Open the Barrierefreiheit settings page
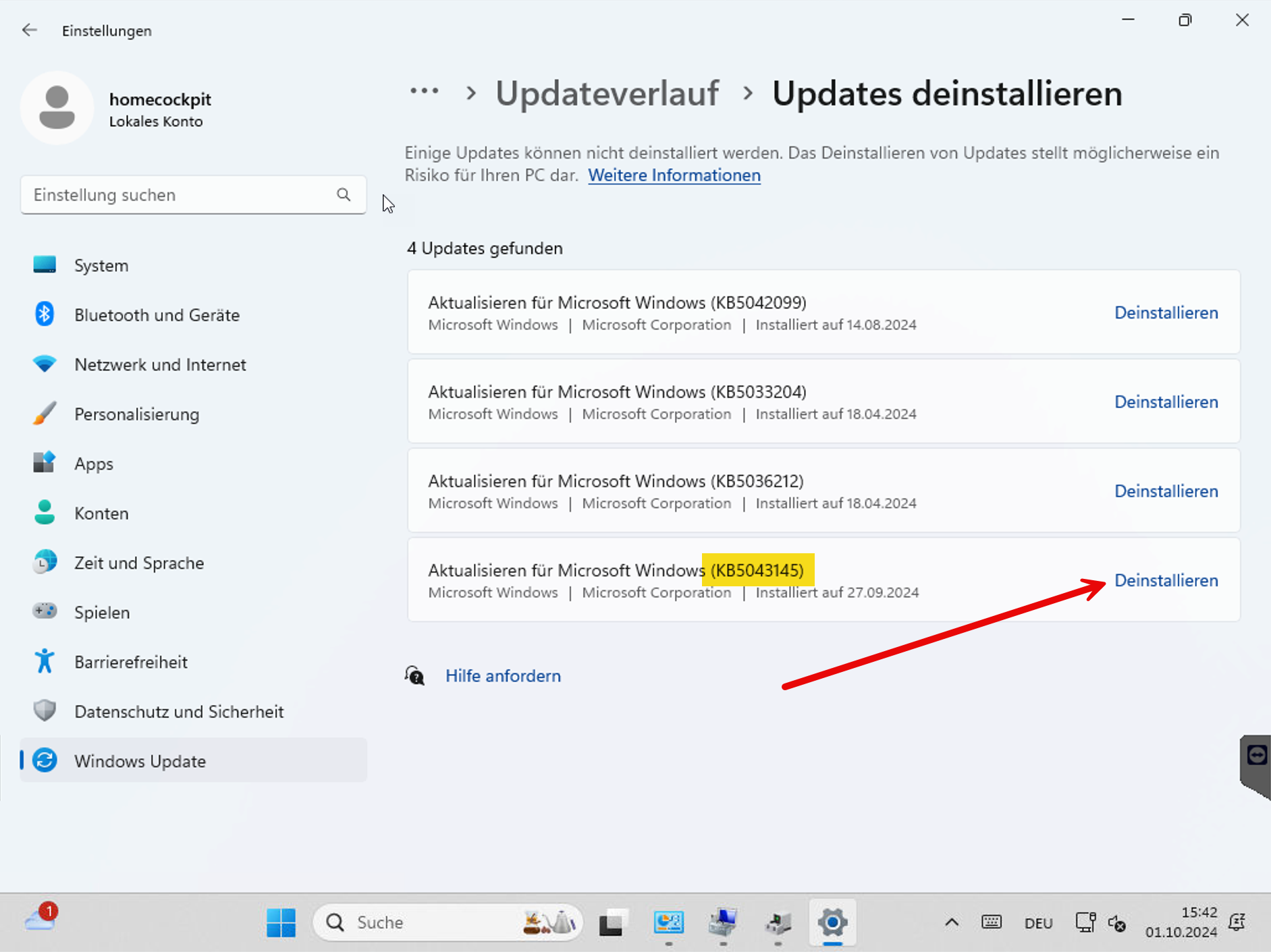Screen dimensions: 1271x952 coord(131,662)
